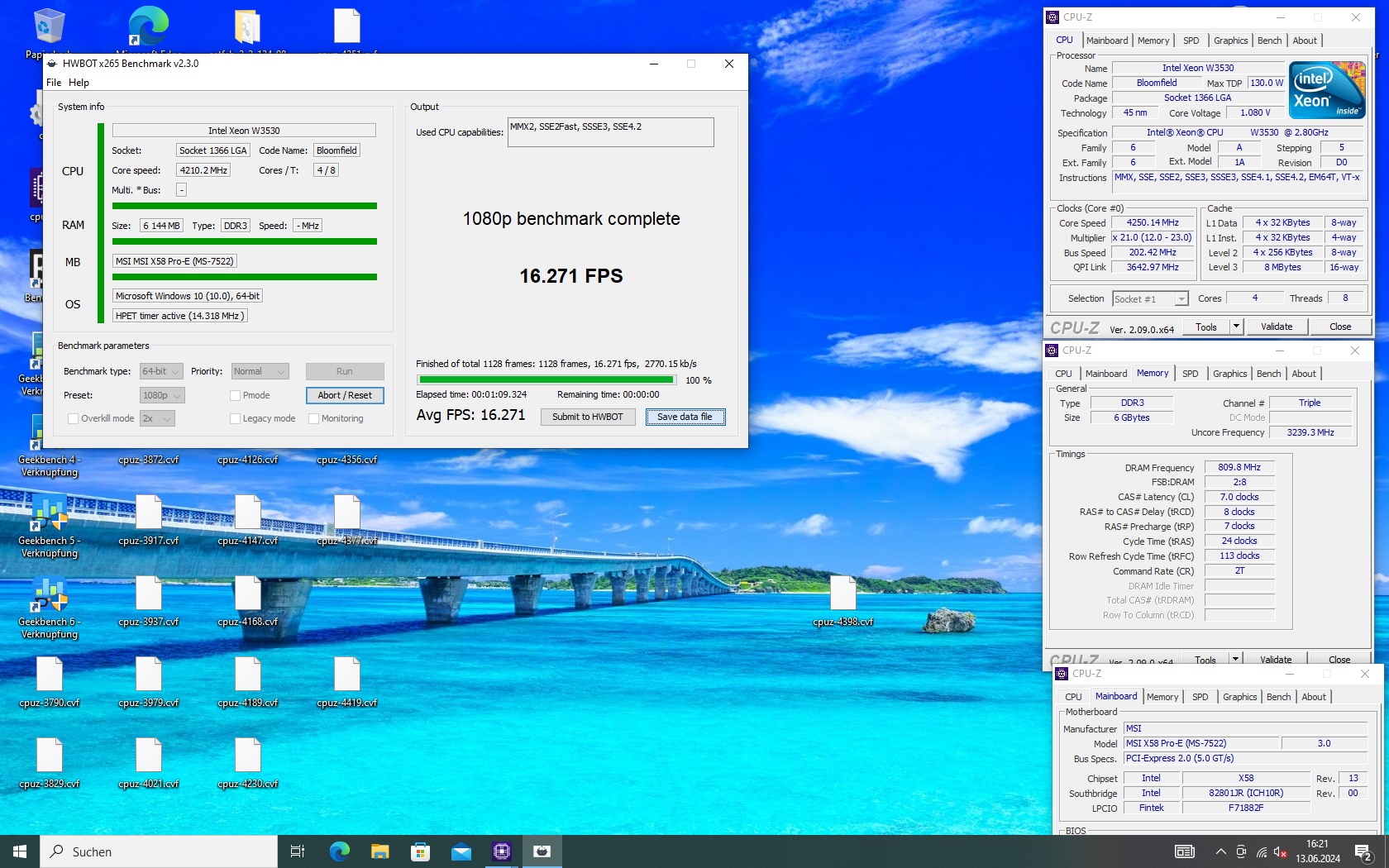Screen dimensions: 1389x868
Task: Open Benchmark type 64-bit dropdown
Action: point(161,372)
